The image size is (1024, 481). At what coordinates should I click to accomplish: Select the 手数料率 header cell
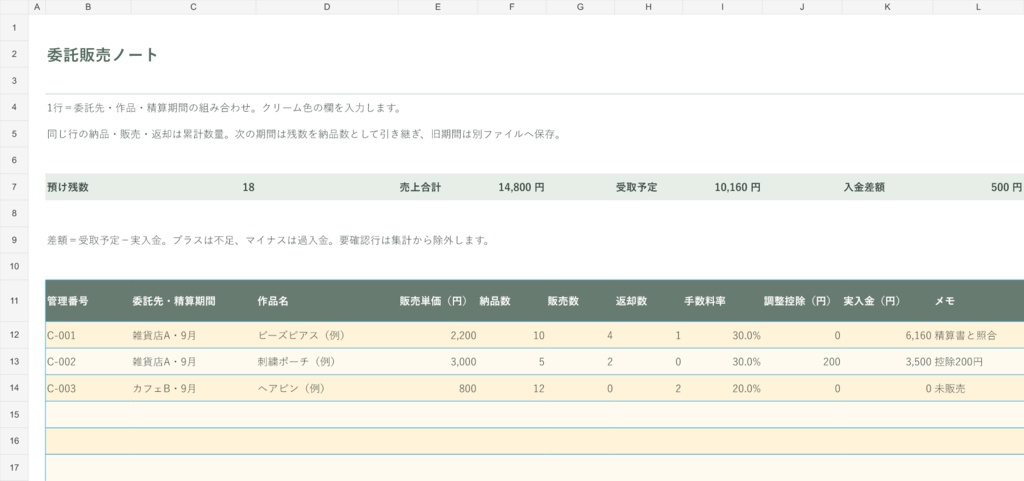pos(722,301)
